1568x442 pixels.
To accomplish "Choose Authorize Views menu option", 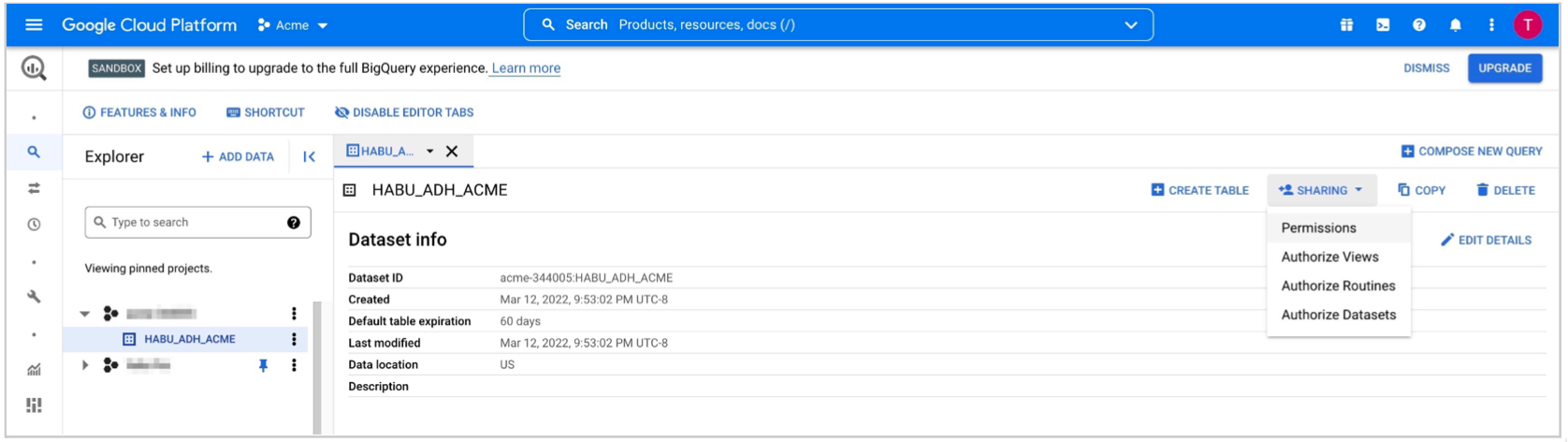I will click(1329, 257).
